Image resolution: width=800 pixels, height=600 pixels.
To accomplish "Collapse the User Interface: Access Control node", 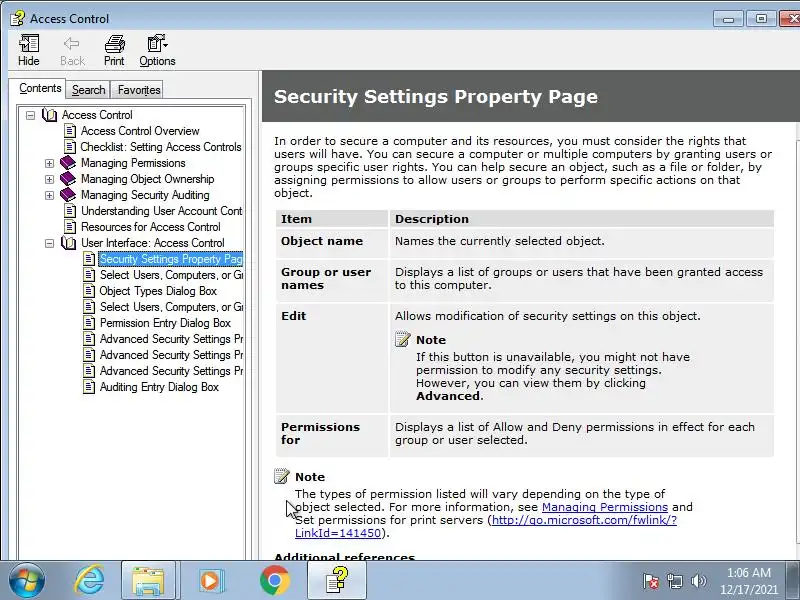I will (x=49, y=243).
